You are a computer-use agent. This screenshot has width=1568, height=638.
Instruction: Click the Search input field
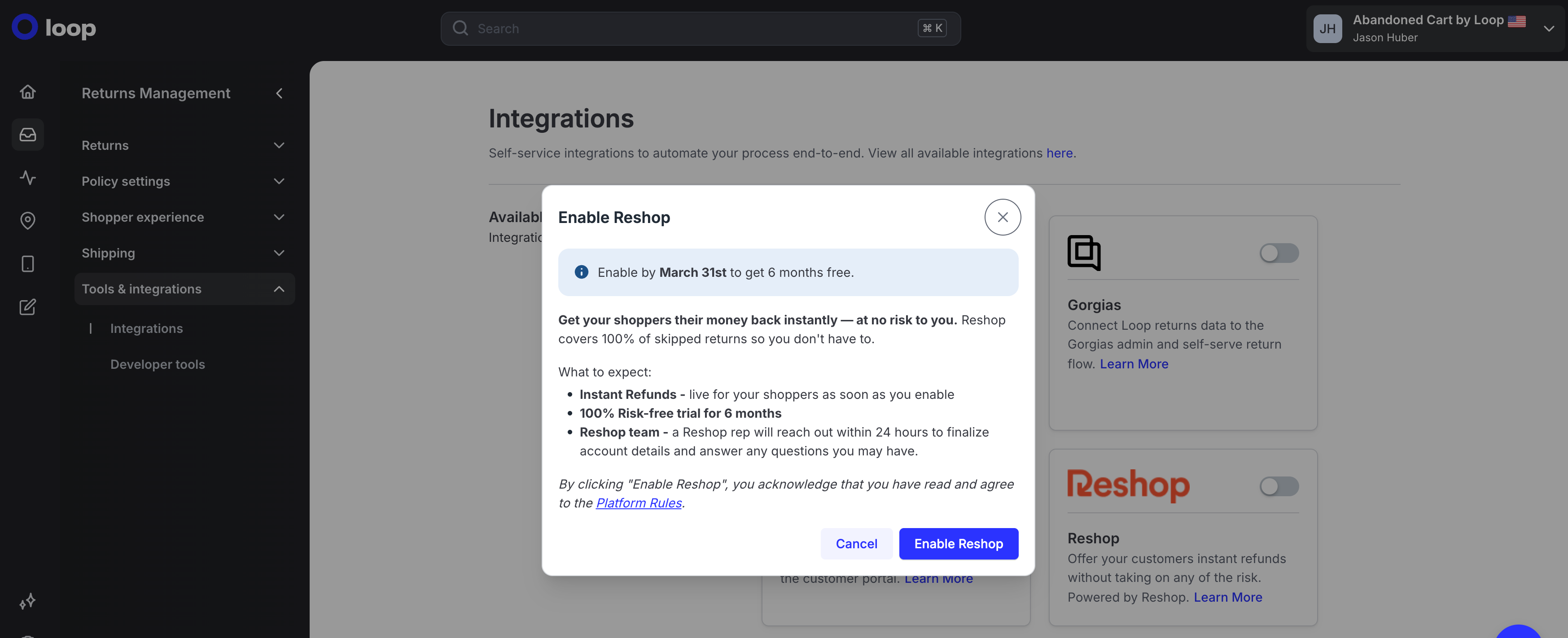(x=700, y=29)
